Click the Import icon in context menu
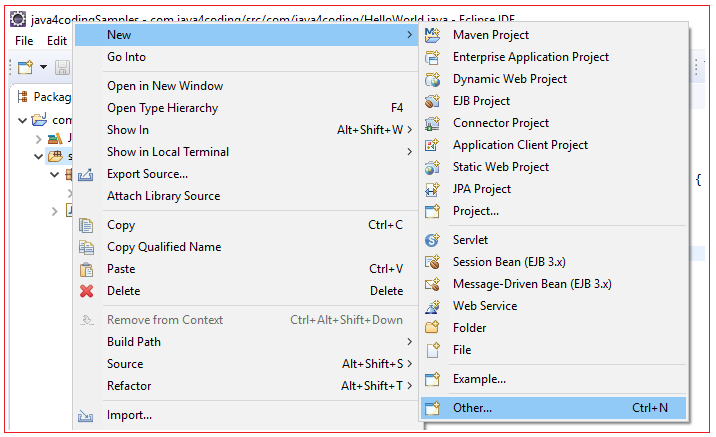 tap(85, 416)
